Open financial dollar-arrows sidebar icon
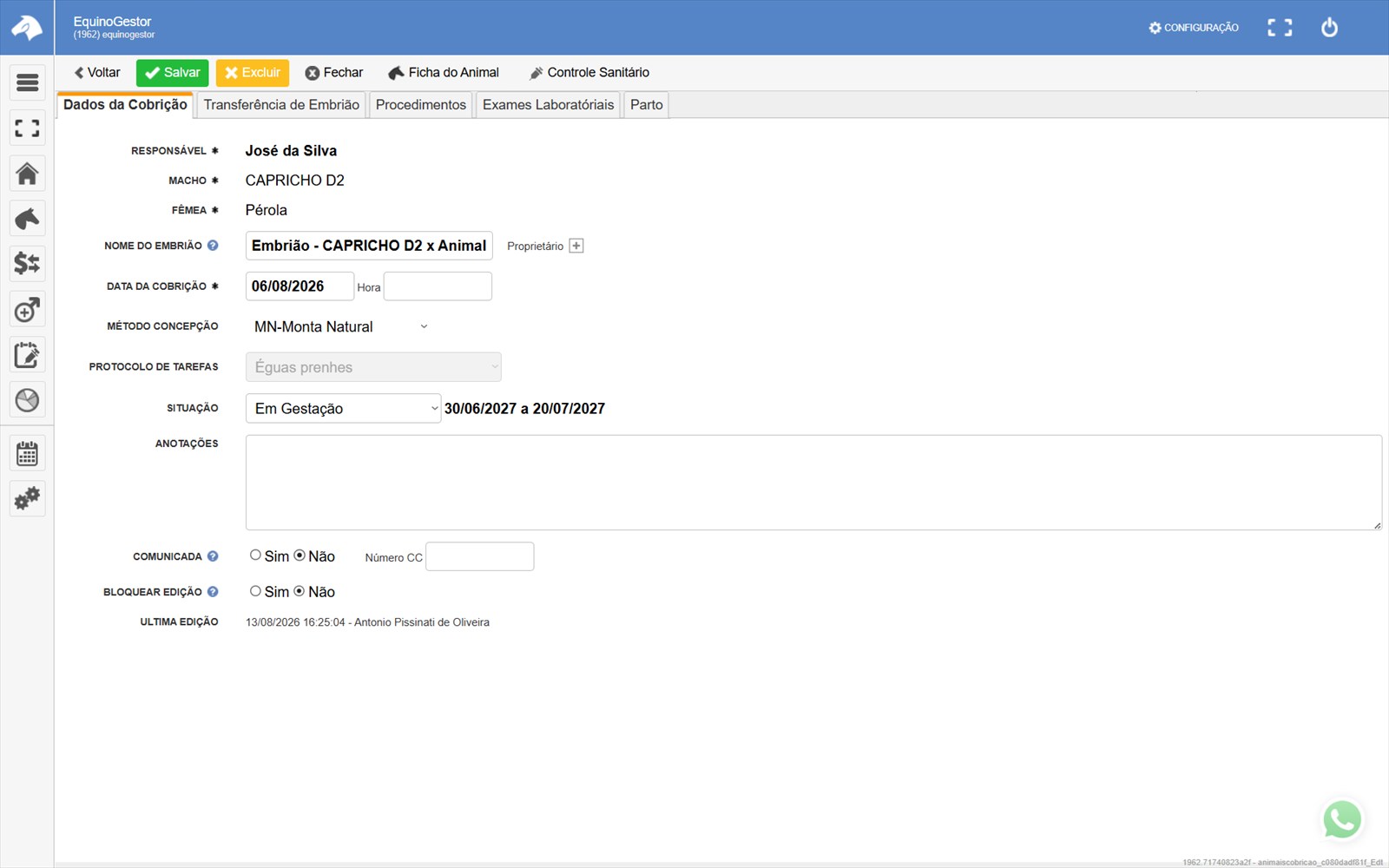1389x868 pixels. click(x=27, y=264)
